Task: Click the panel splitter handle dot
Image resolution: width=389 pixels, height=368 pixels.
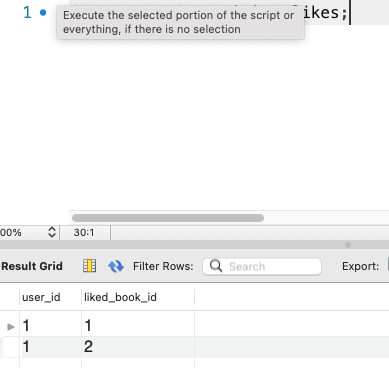Action: click(348, 245)
